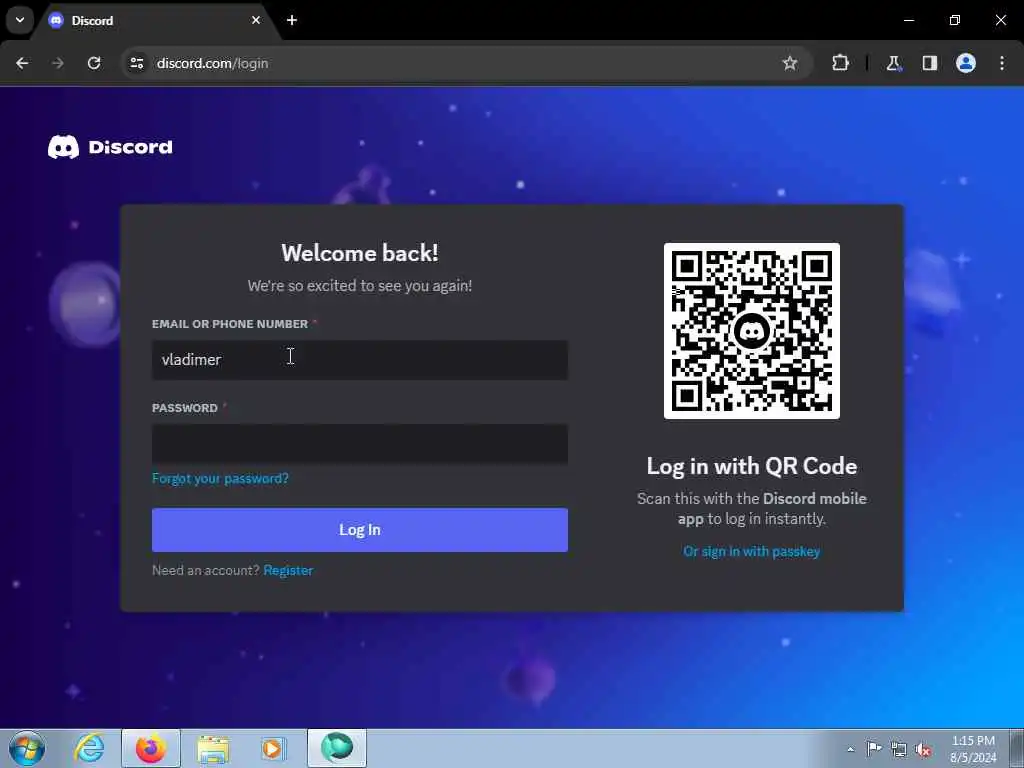Click Forgot your password link

220,479
